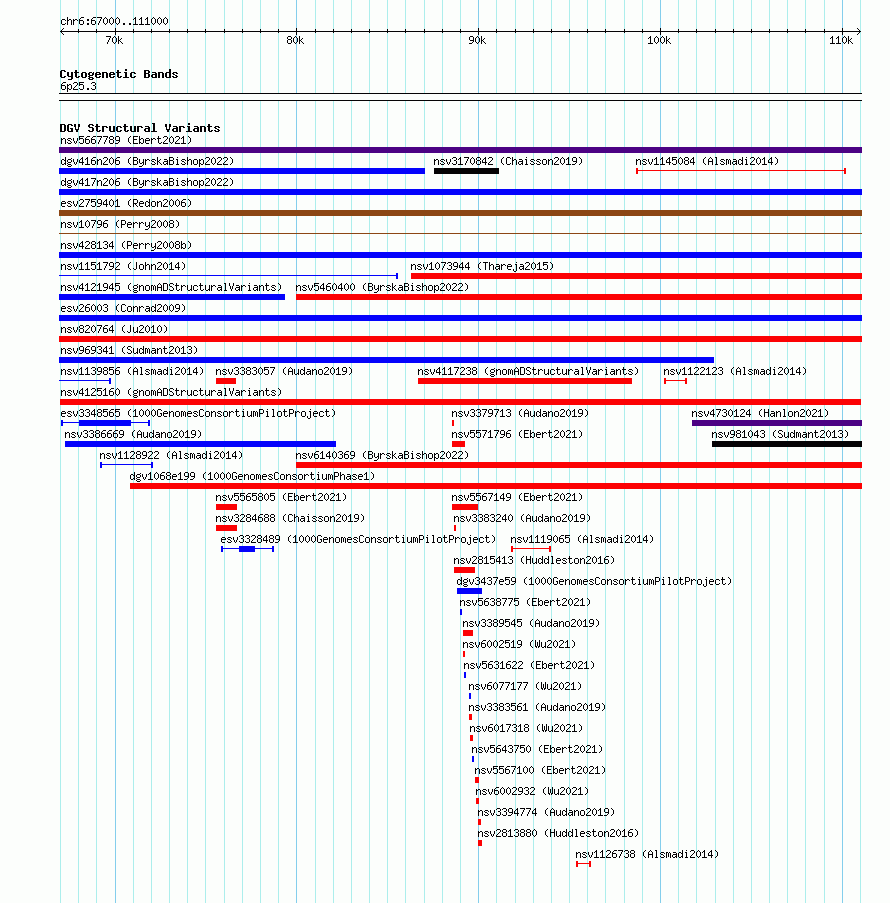Click esv3328489 (1000GenomesConsortiumPilotProject) label

click(358, 540)
